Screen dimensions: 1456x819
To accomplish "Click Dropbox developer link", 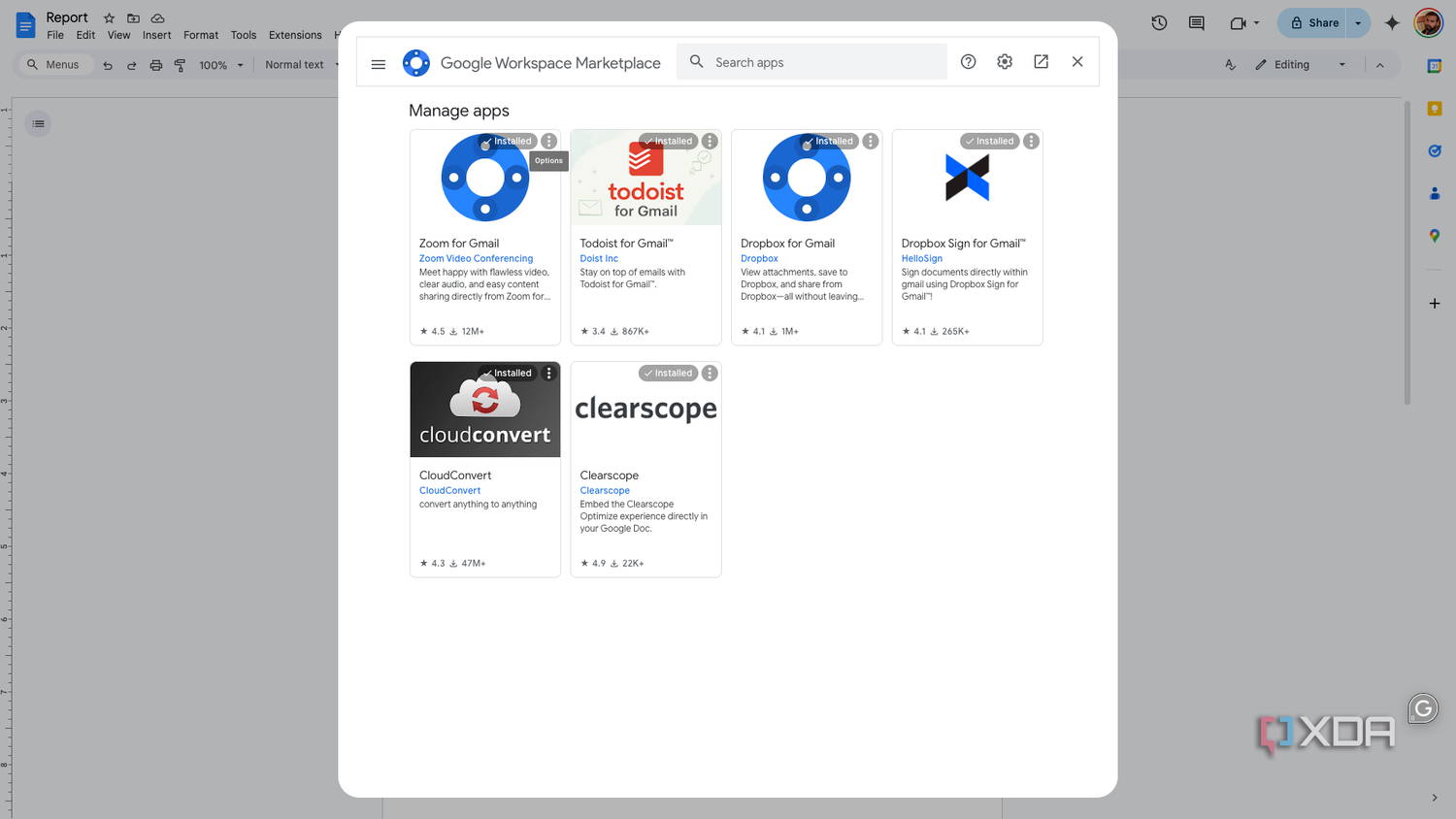I will [759, 259].
